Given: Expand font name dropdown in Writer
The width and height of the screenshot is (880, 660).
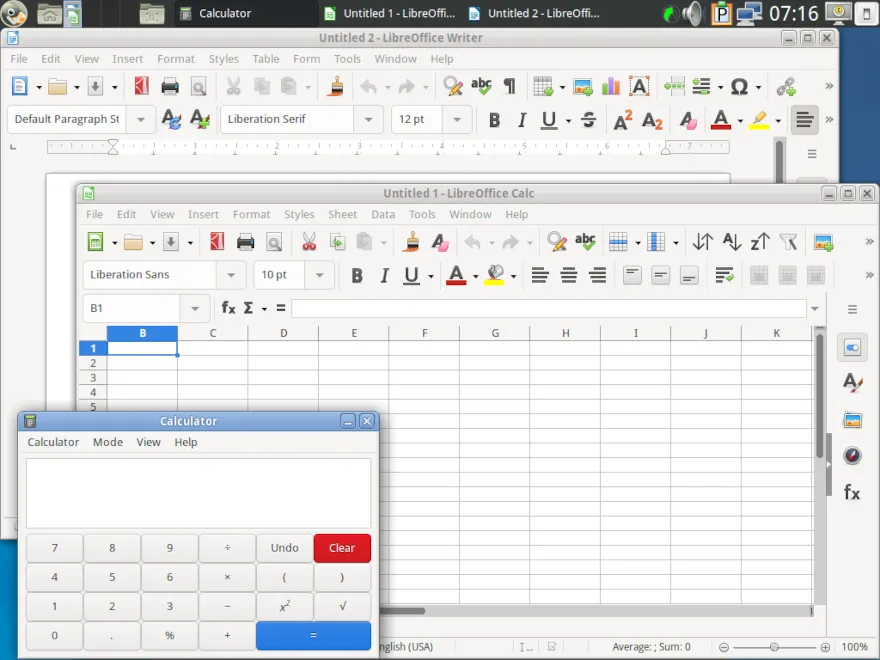Looking at the screenshot, I should pos(368,120).
